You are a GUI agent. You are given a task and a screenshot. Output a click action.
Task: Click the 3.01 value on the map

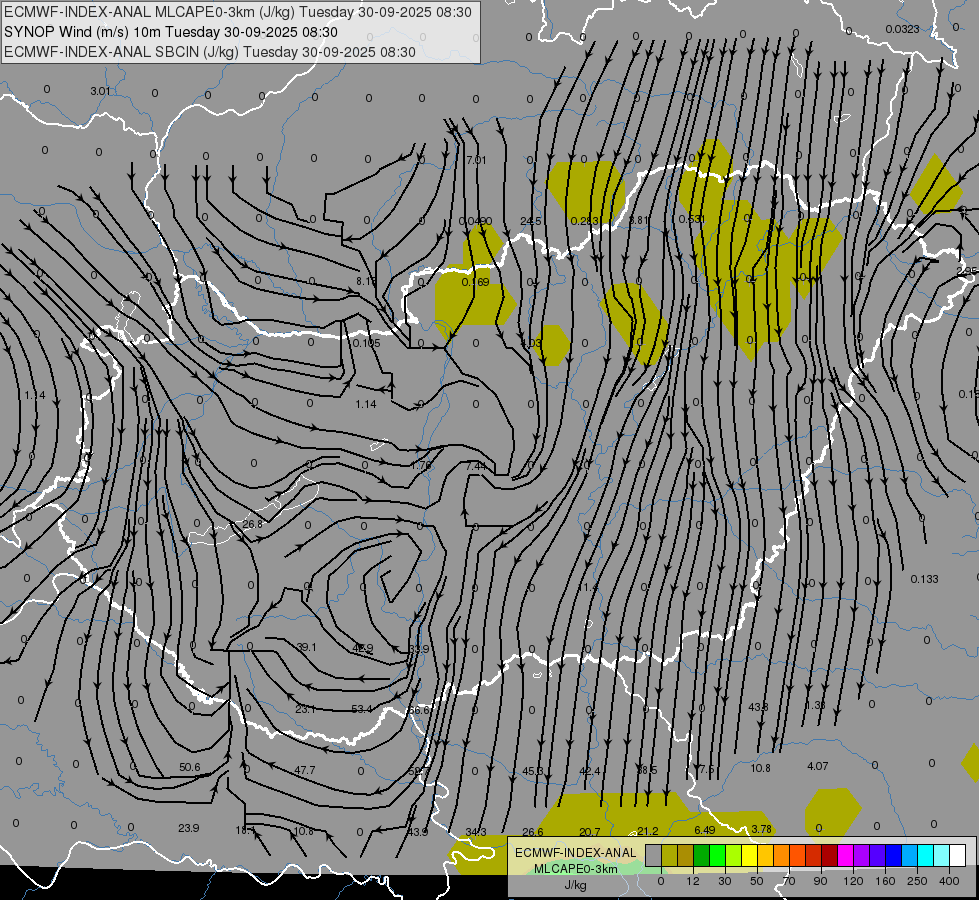click(101, 91)
